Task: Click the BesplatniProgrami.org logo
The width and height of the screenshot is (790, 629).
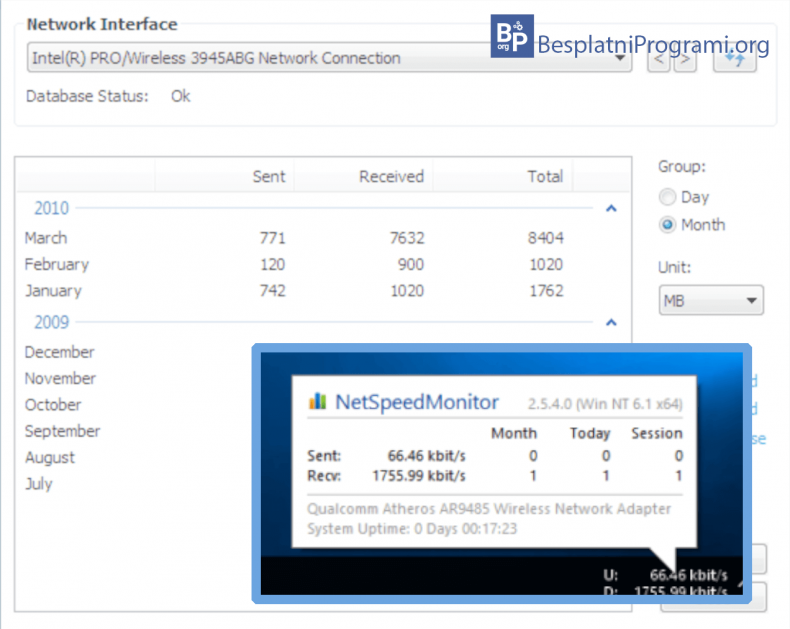Action: click(630, 36)
